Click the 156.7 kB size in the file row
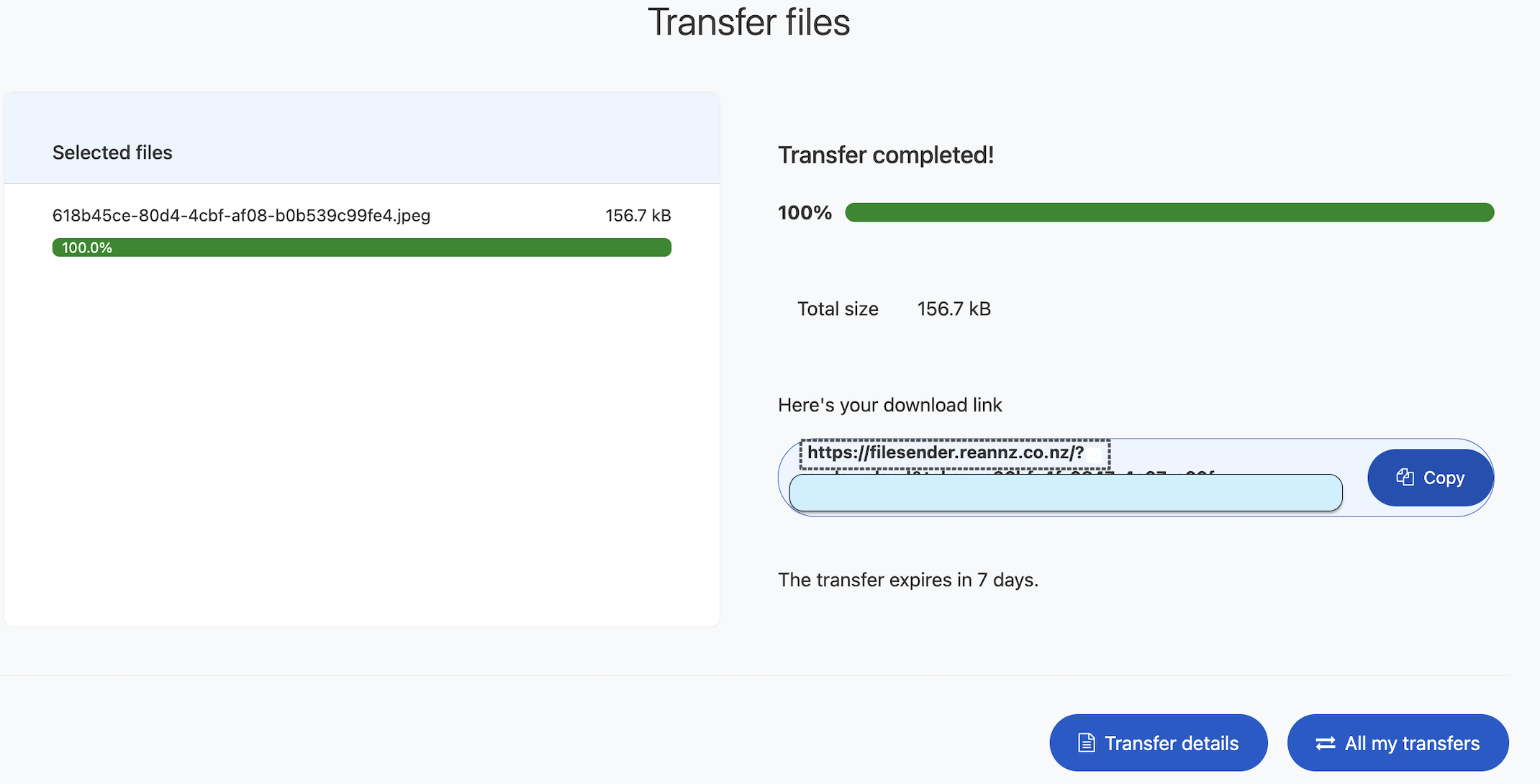This screenshot has width=1540, height=784. click(638, 216)
